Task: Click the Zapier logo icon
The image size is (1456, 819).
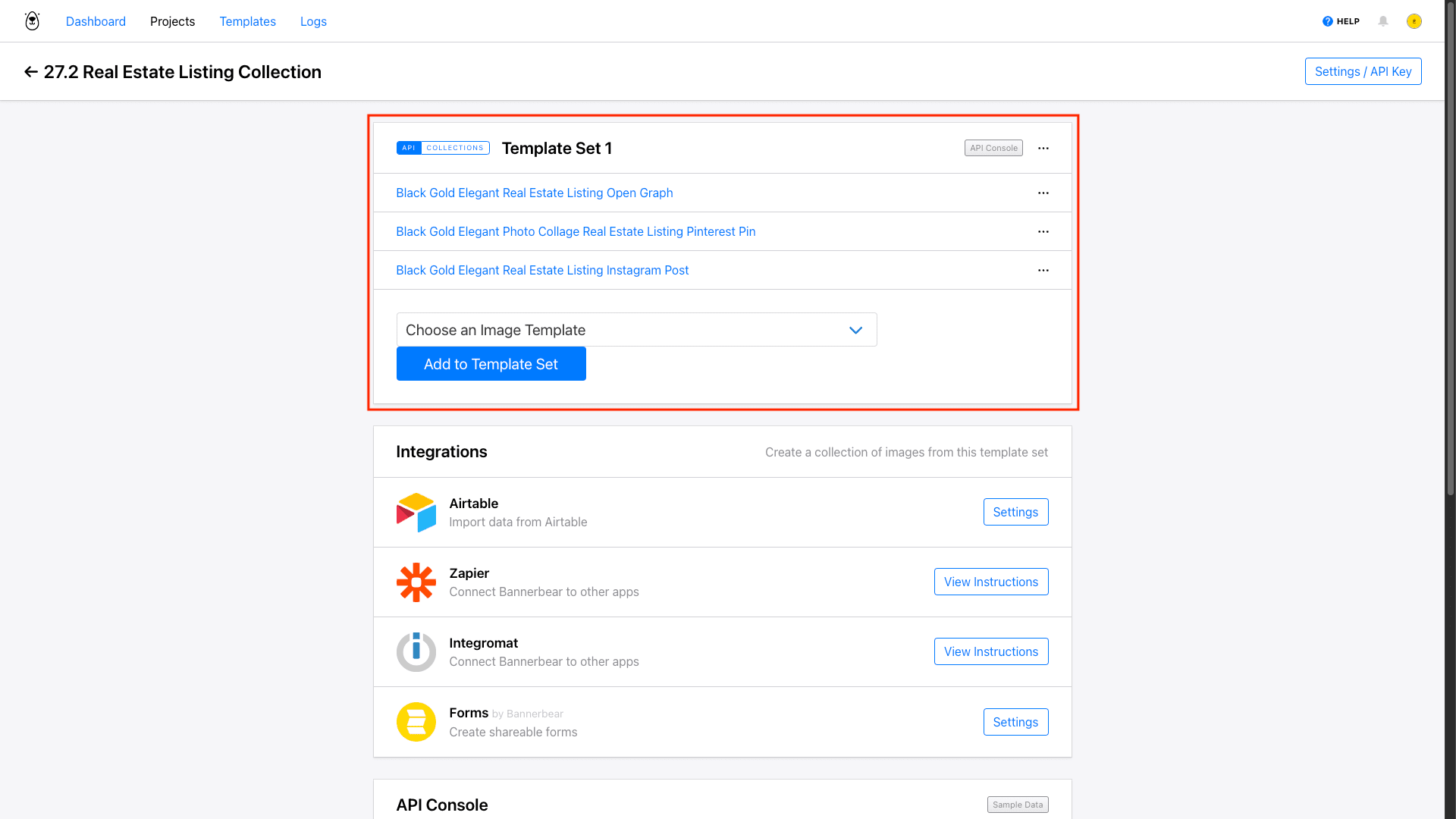Action: [x=416, y=582]
